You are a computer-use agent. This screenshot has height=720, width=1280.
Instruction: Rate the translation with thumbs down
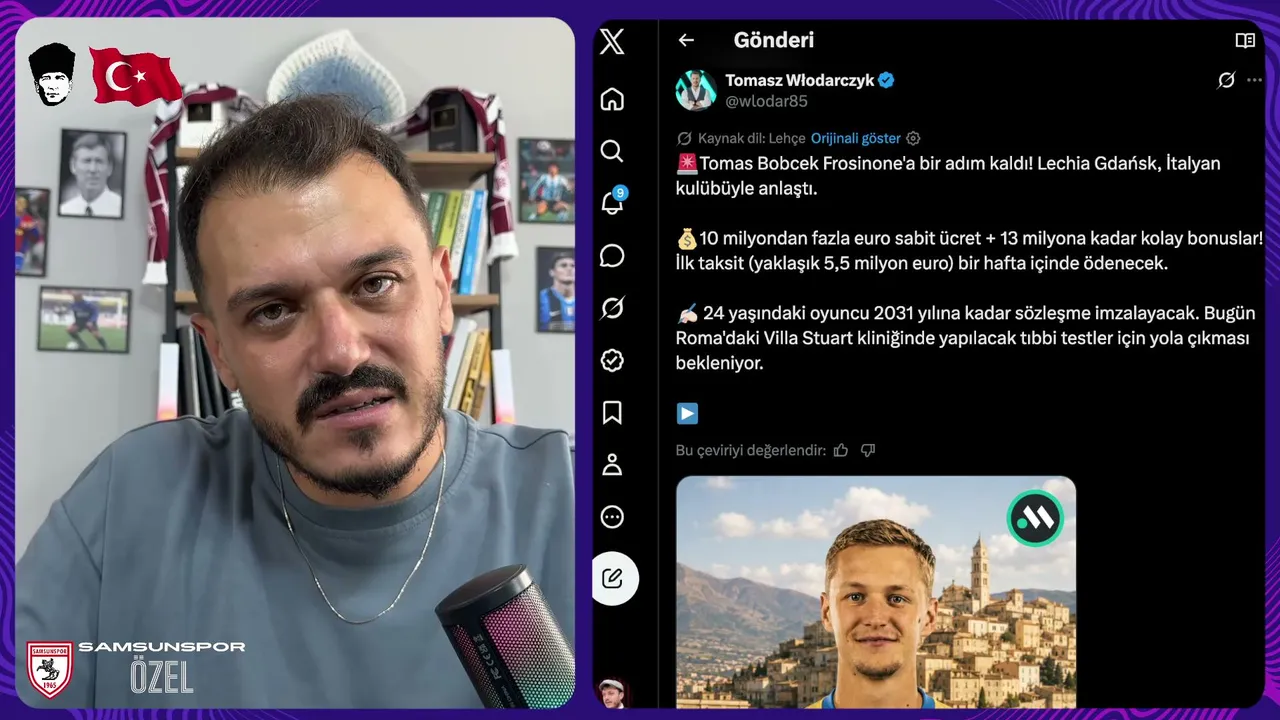[x=868, y=450]
